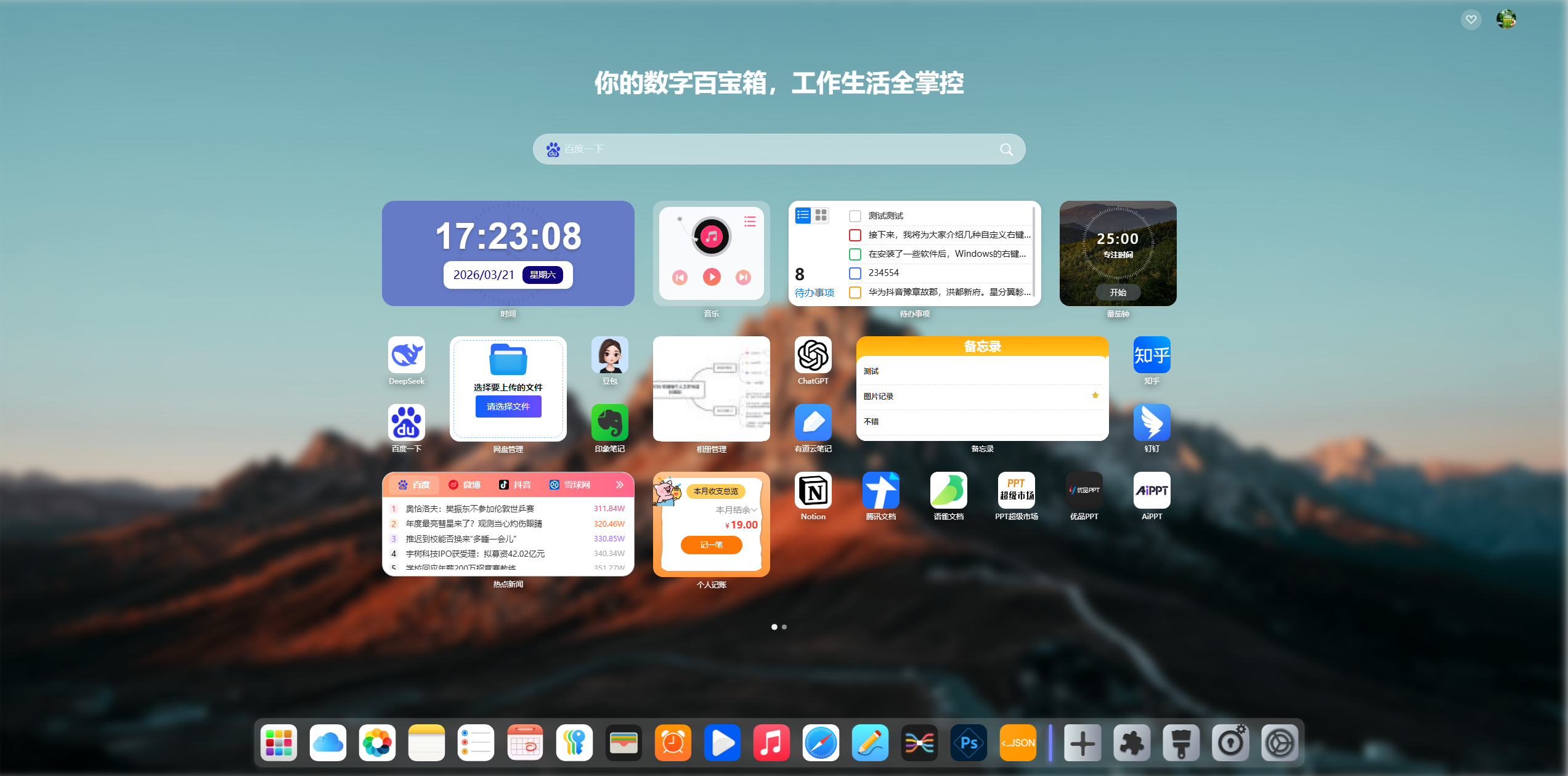Click the heart favorite icon top right
The height and width of the screenshot is (776, 1568).
pyautogui.click(x=1471, y=20)
